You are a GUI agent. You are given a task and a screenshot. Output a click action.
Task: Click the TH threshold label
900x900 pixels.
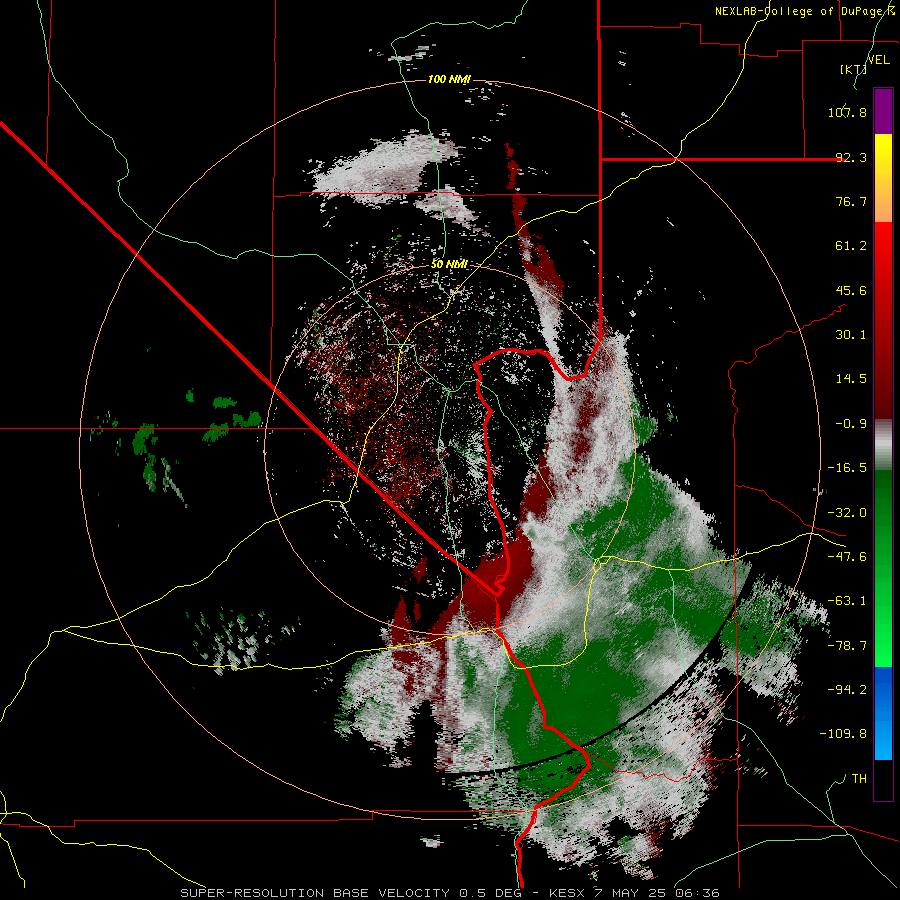pyautogui.click(x=859, y=779)
